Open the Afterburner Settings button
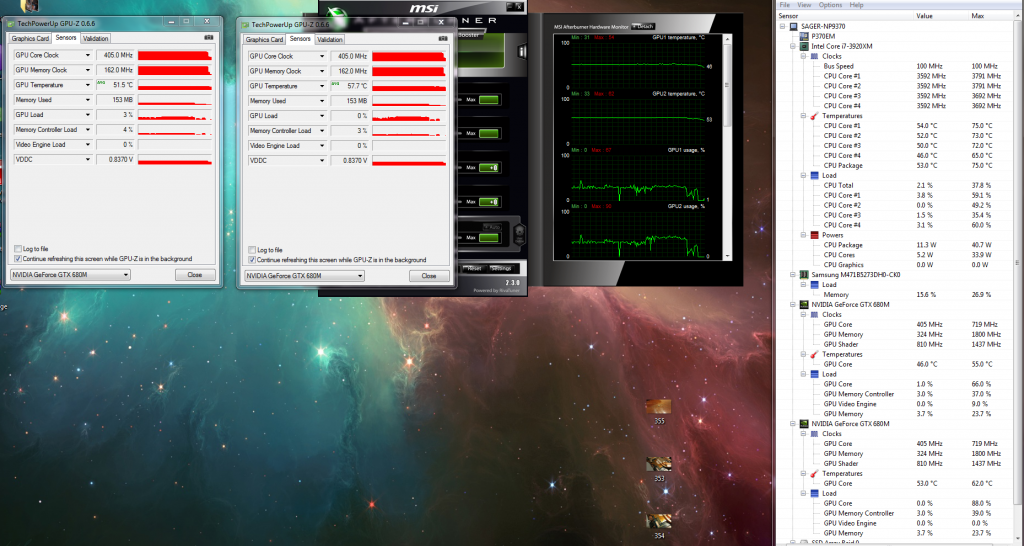 (x=501, y=268)
